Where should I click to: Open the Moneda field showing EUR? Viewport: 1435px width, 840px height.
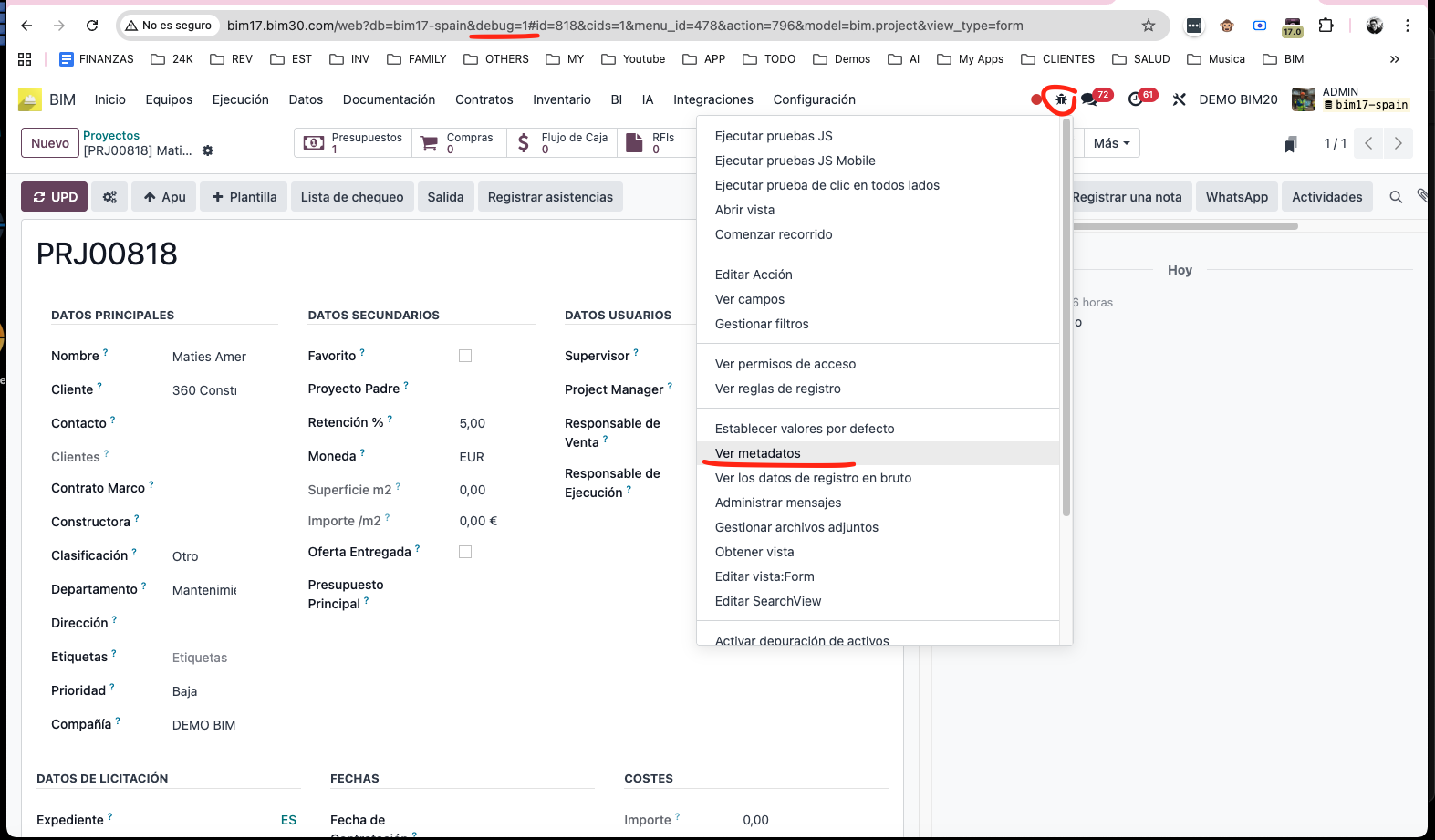(472, 457)
